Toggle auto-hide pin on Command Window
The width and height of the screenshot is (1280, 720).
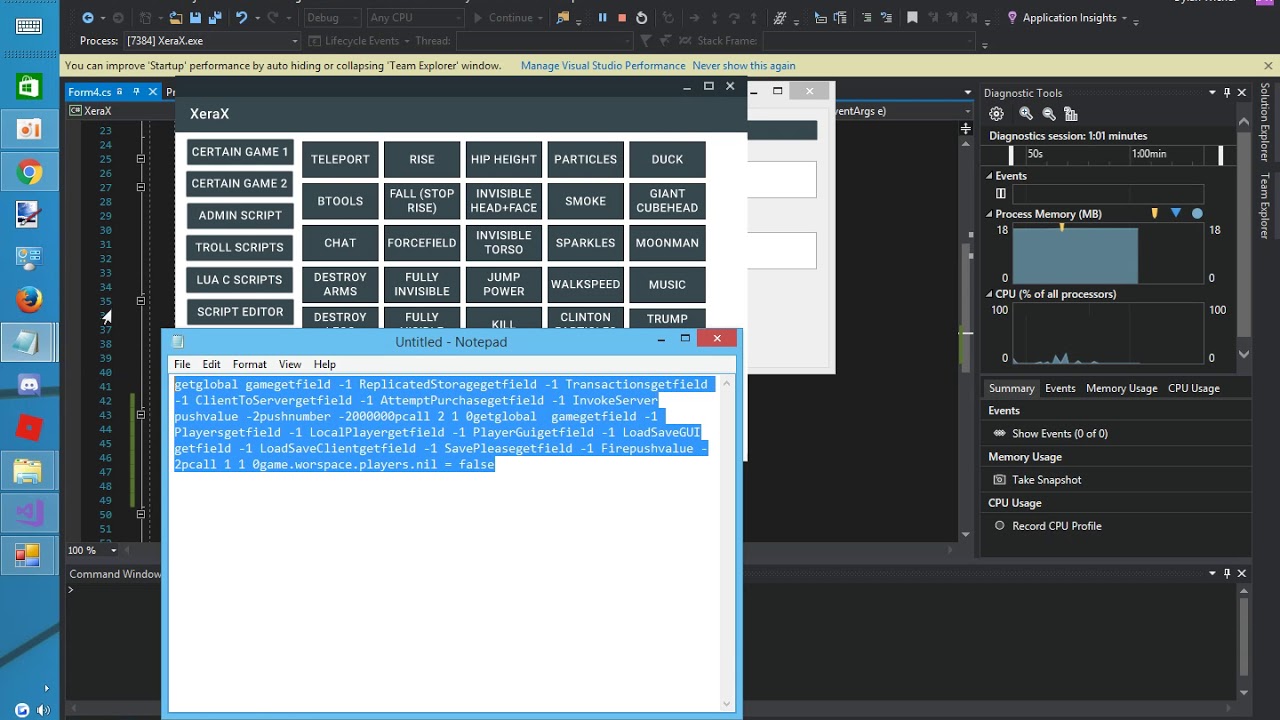(1227, 574)
